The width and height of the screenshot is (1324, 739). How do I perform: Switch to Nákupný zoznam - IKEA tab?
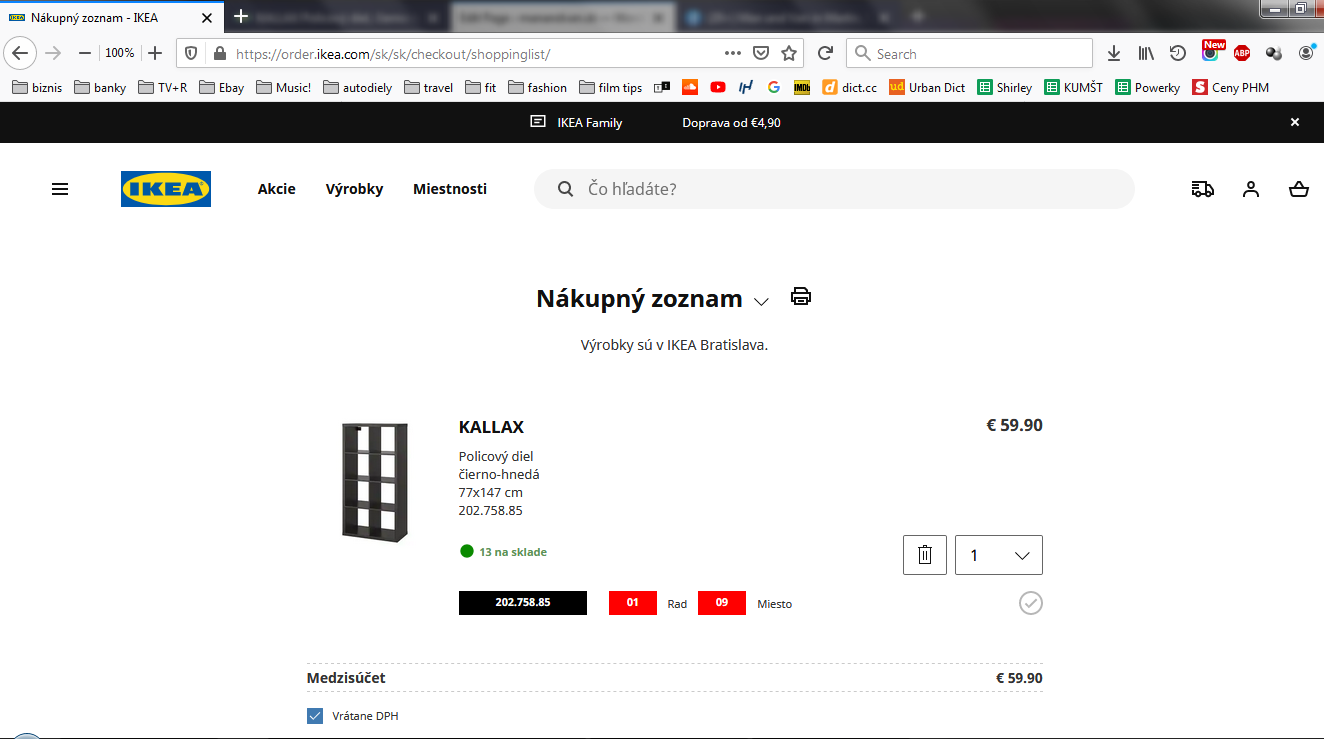pos(110,18)
